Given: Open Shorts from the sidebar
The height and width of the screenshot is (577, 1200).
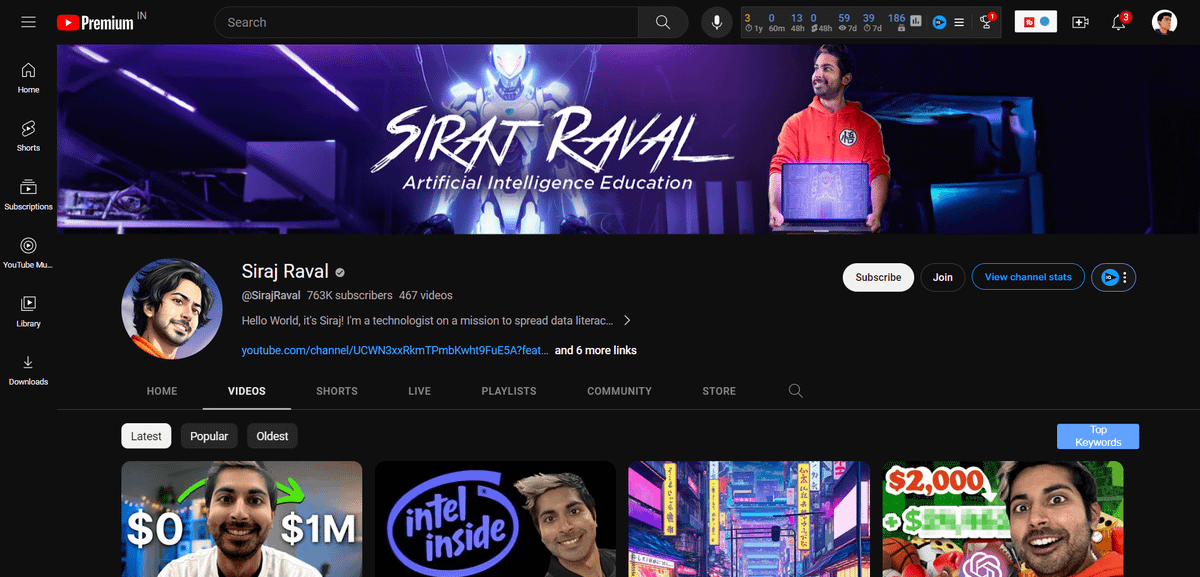Looking at the screenshot, I should [x=28, y=135].
